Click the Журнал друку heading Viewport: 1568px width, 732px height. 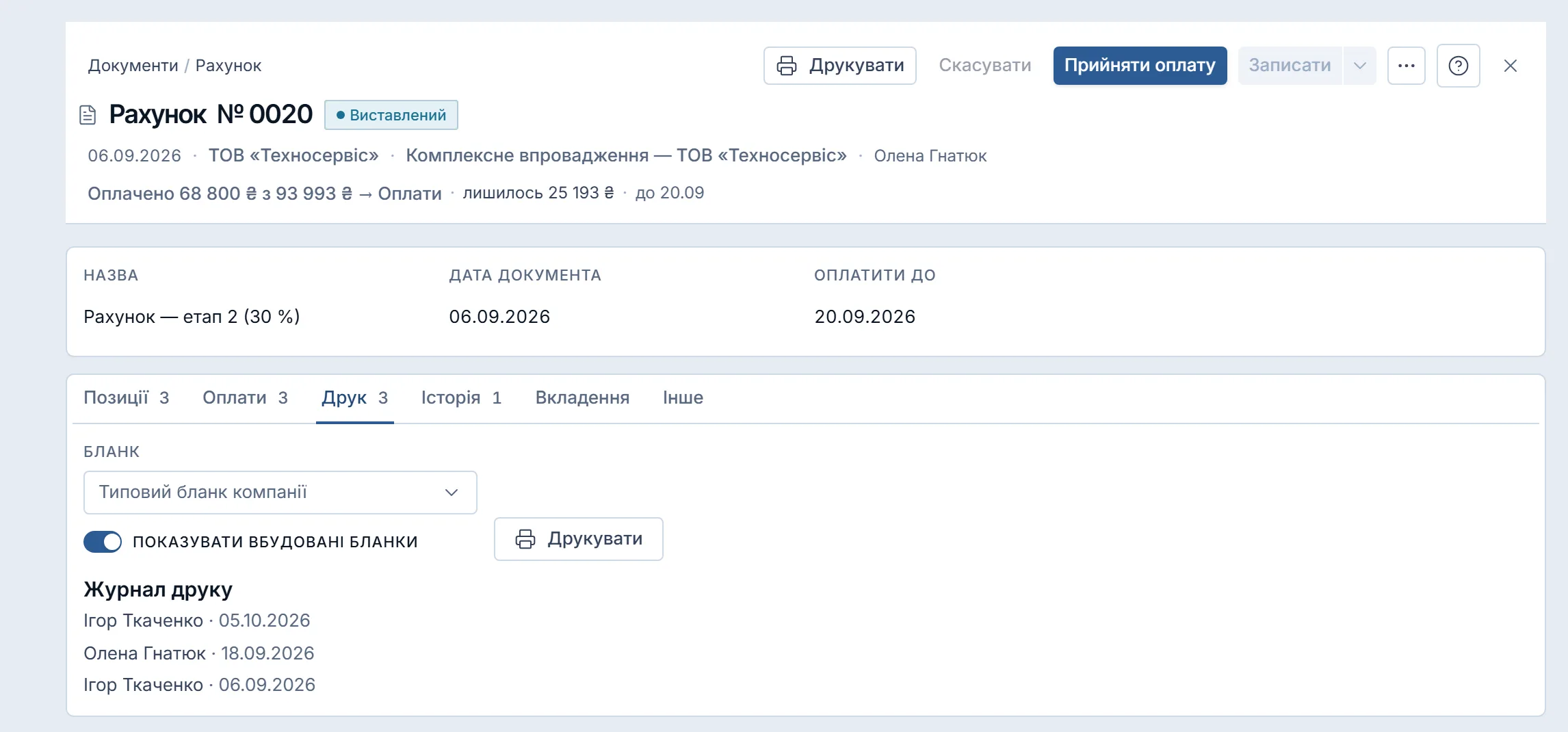[158, 590]
